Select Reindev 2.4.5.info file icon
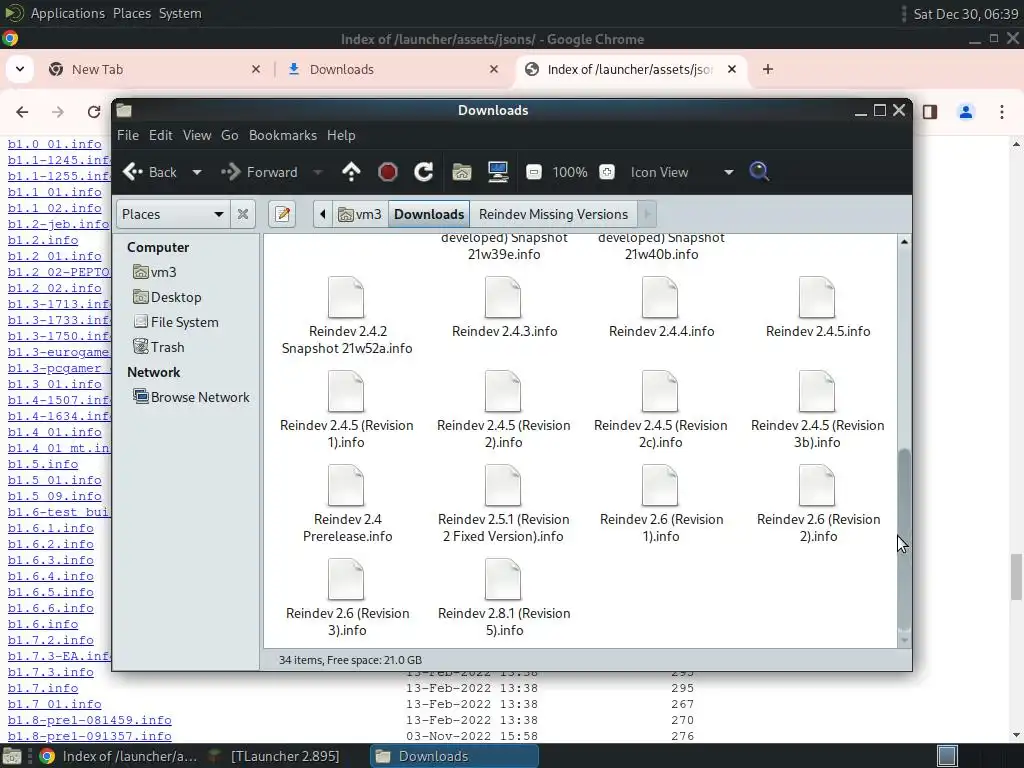The image size is (1024, 768). [x=817, y=298]
